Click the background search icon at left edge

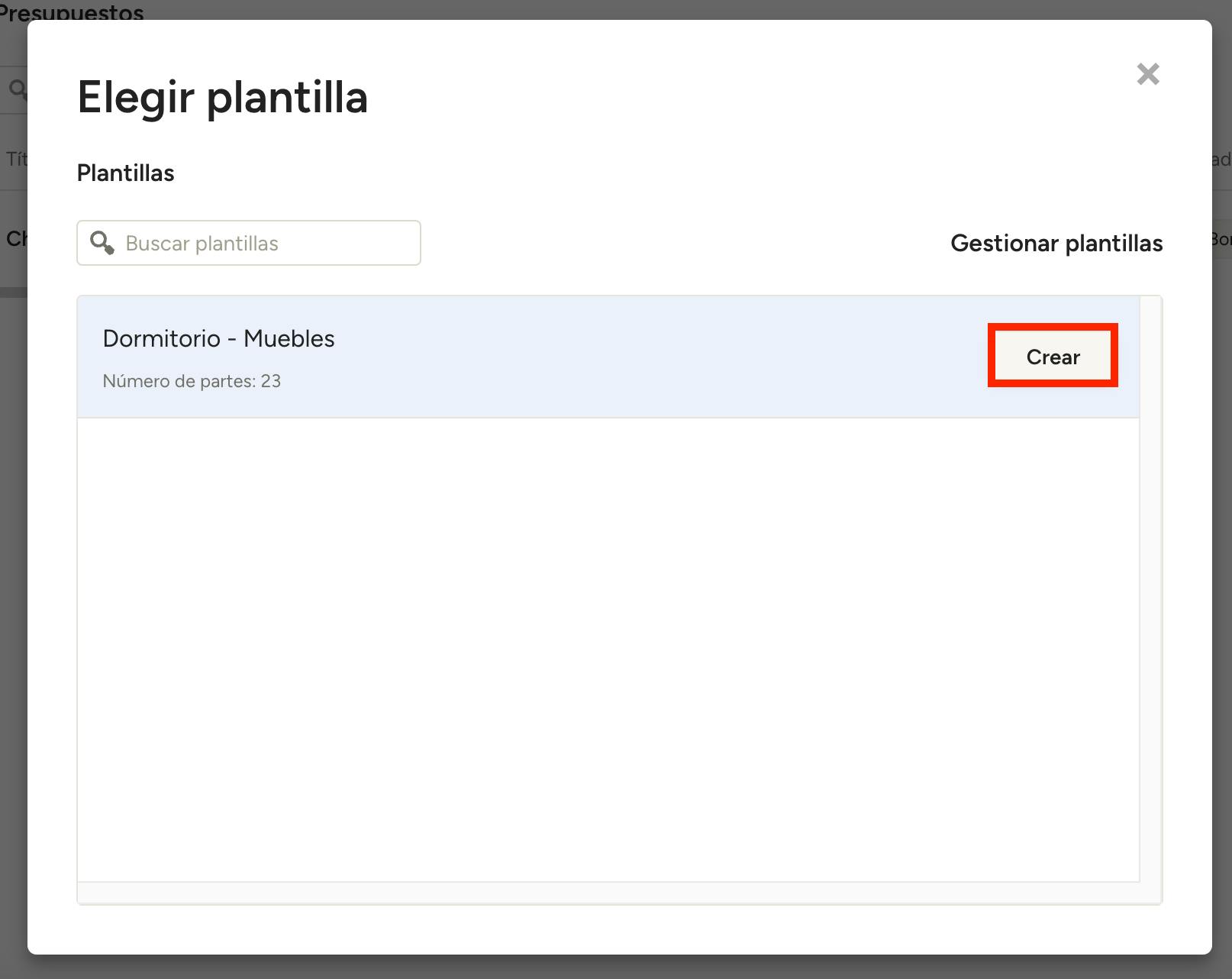pyautogui.click(x=17, y=89)
